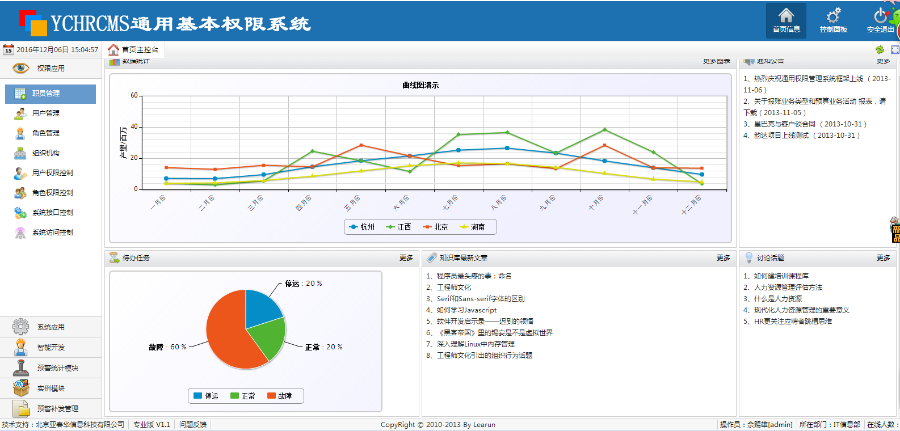Click the fullscreen icon beside refresh
Image resolution: width=900 pixels, height=431 pixels.
coord(895,49)
